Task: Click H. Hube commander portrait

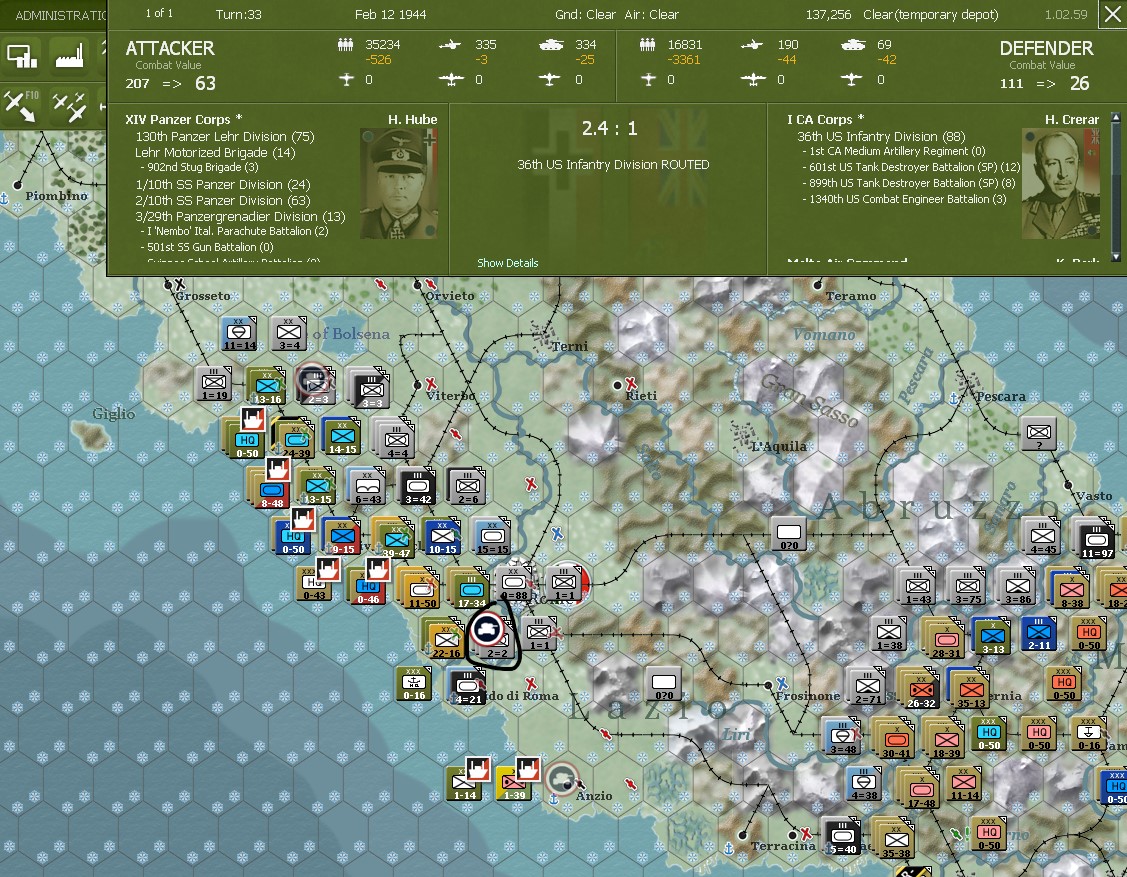Action: pos(399,184)
